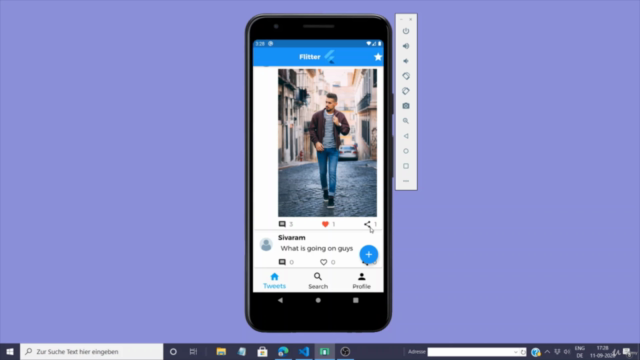Open File Explorer from taskbar
This screenshot has width=640, height=360.
221,351
